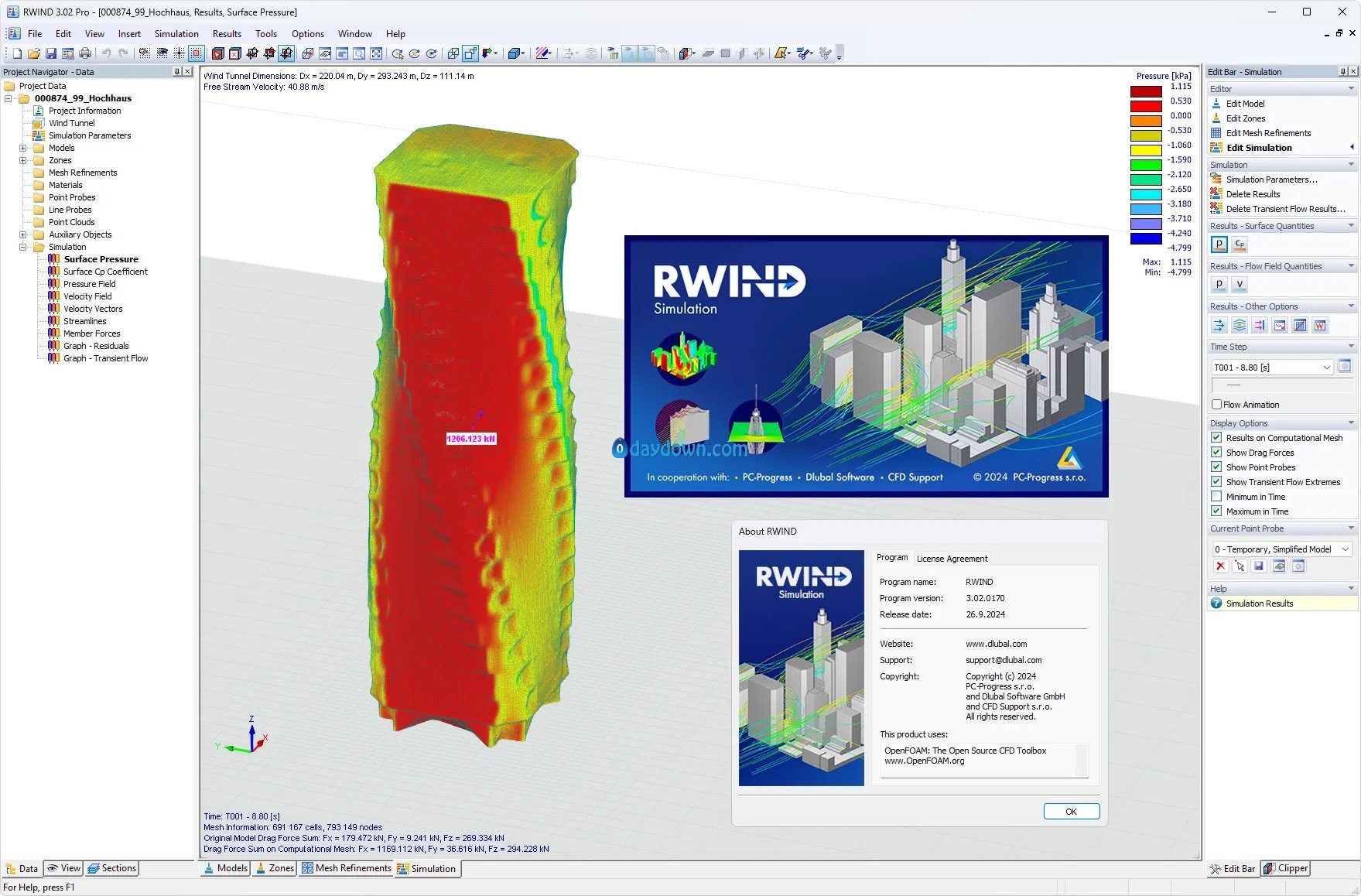
Task: Uncheck Show Point Probes
Action: click(1216, 467)
